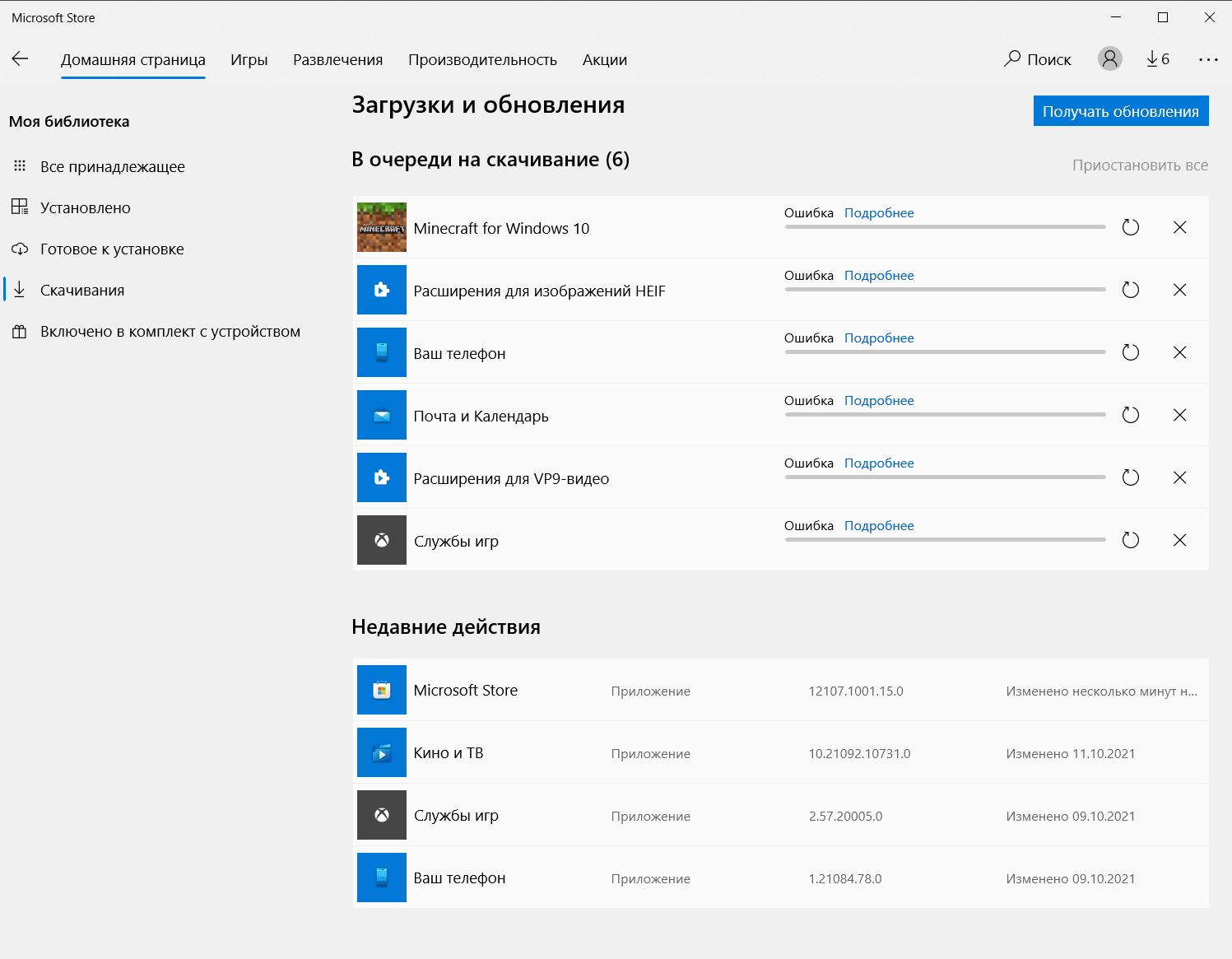Switch to Акции tab
The width and height of the screenshot is (1232, 959).
[605, 59]
